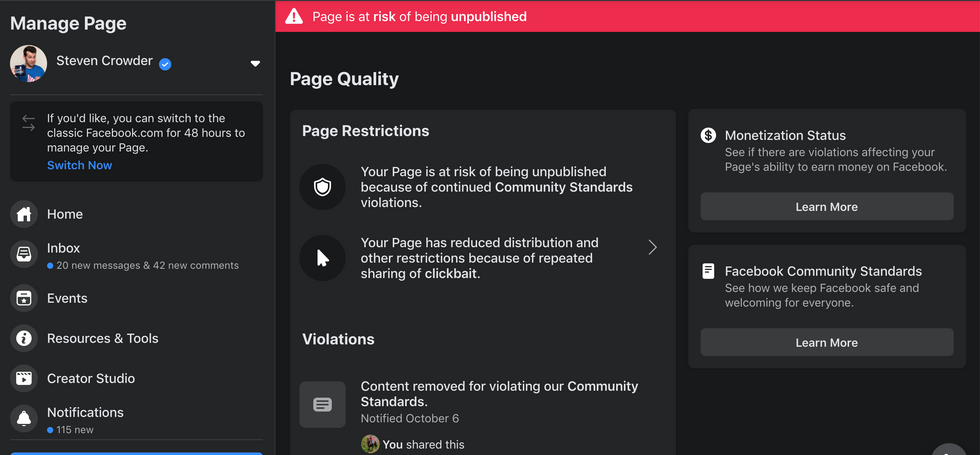The width and height of the screenshot is (980, 455).
Task: Click the Switch Now link
Action: pos(79,165)
